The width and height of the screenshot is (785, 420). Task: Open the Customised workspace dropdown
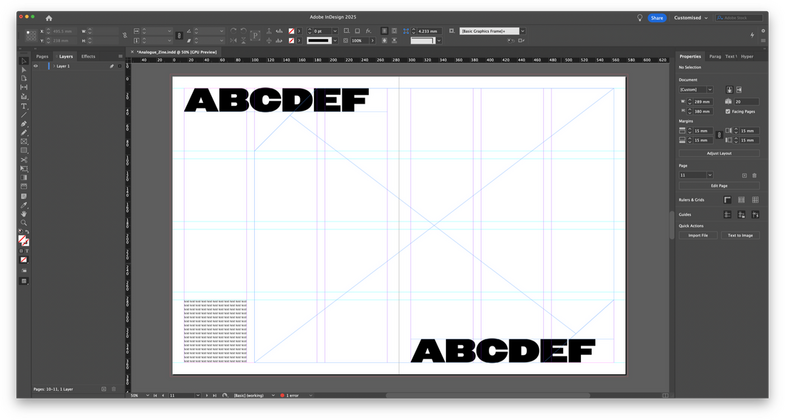point(690,18)
